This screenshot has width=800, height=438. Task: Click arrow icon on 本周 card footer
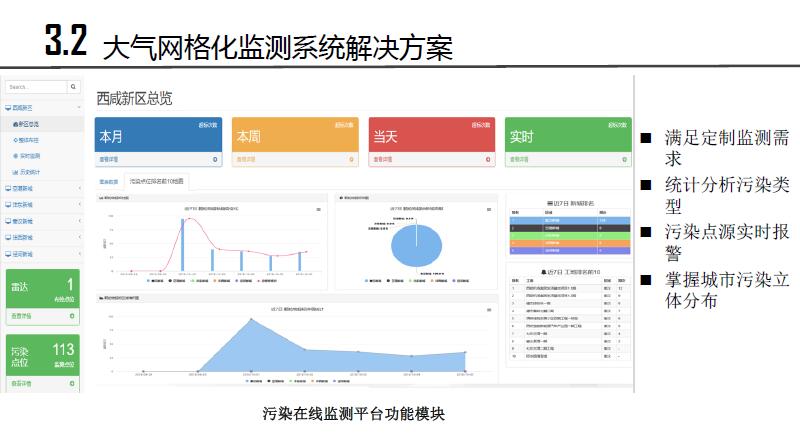353,159
